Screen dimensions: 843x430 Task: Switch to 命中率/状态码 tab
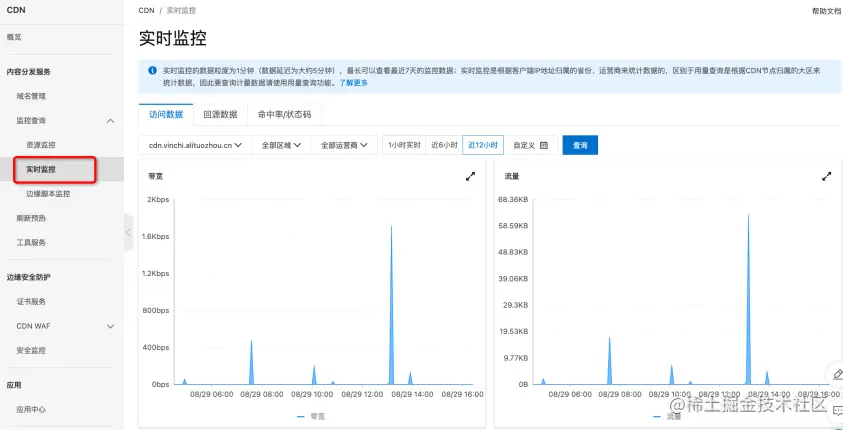coord(284,114)
